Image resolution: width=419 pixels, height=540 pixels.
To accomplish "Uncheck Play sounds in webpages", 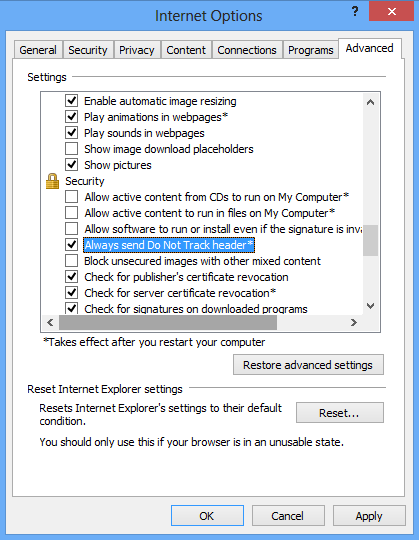I will (x=72, y=133).
